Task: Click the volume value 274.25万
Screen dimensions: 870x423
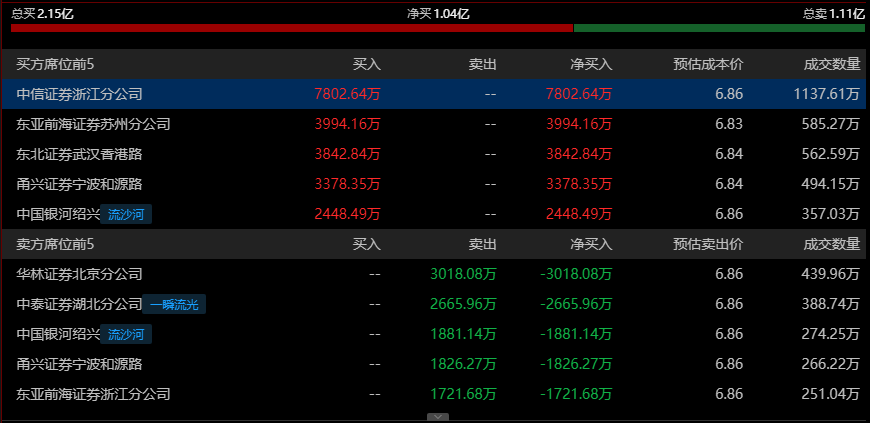Action: [x=831, y=334]
